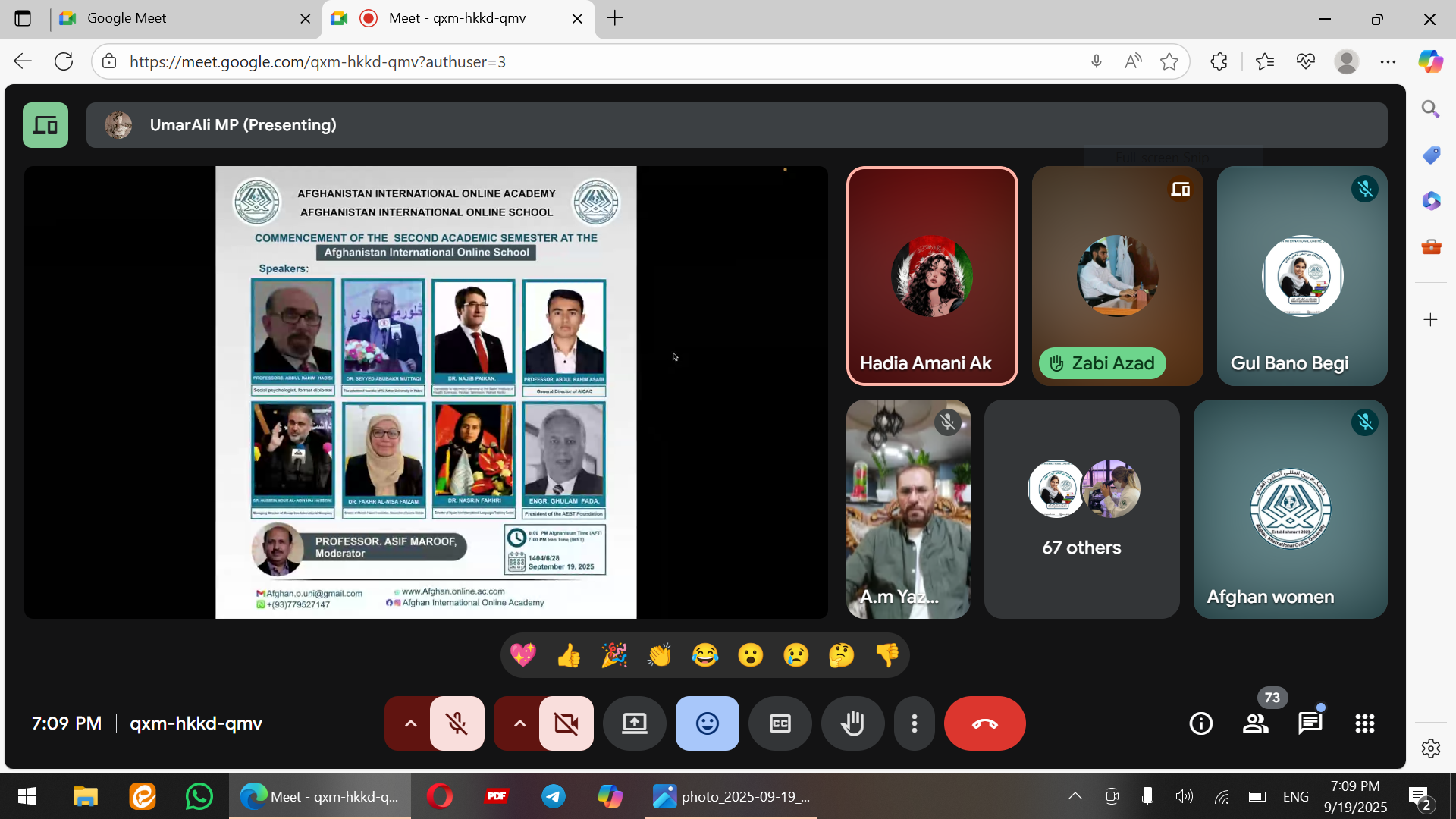Raise your hand in the meeting
Screen dimensions: 1456x819
coord(852,723)
